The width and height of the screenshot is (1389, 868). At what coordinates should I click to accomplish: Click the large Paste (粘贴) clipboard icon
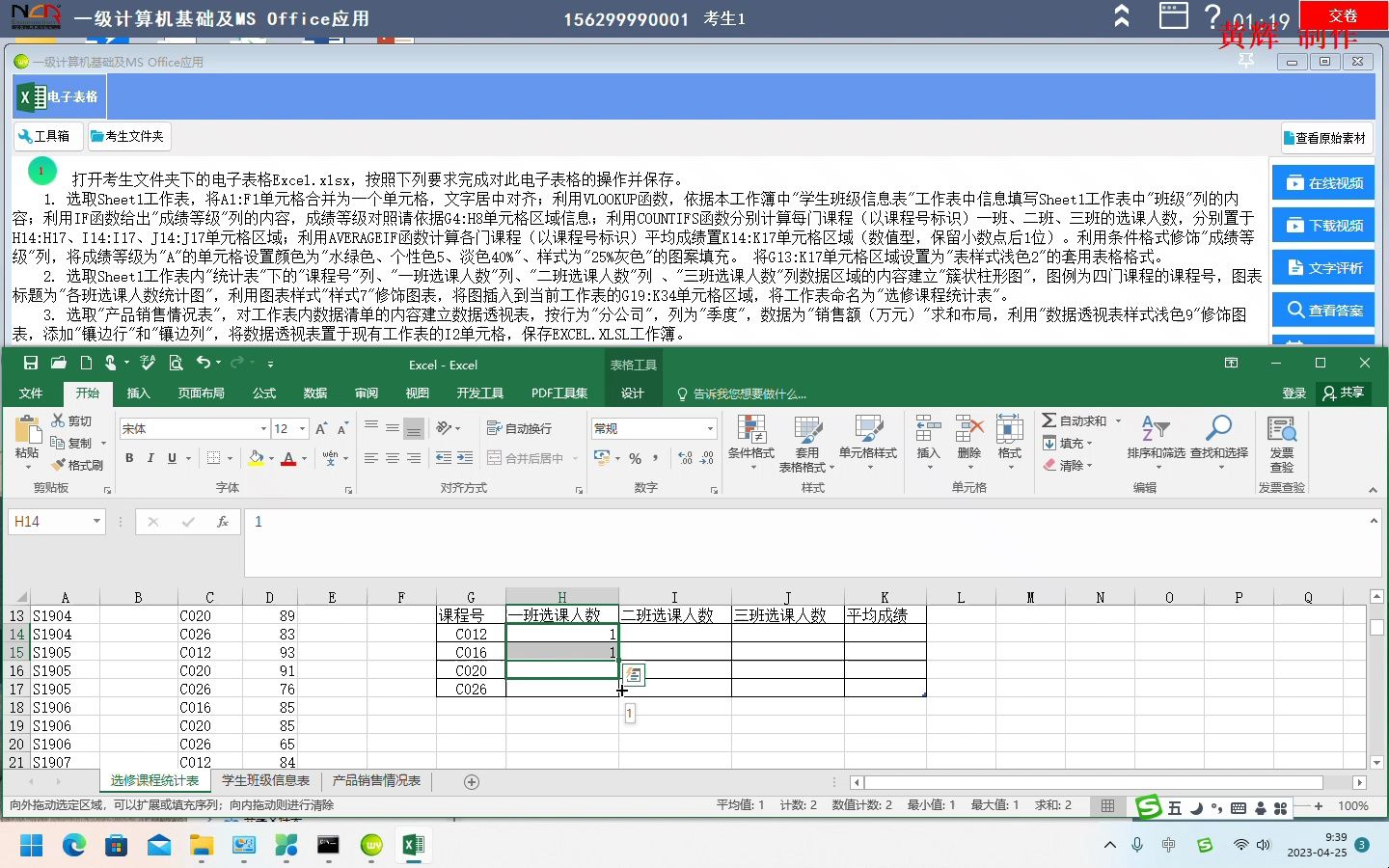(x=27, y=431)
